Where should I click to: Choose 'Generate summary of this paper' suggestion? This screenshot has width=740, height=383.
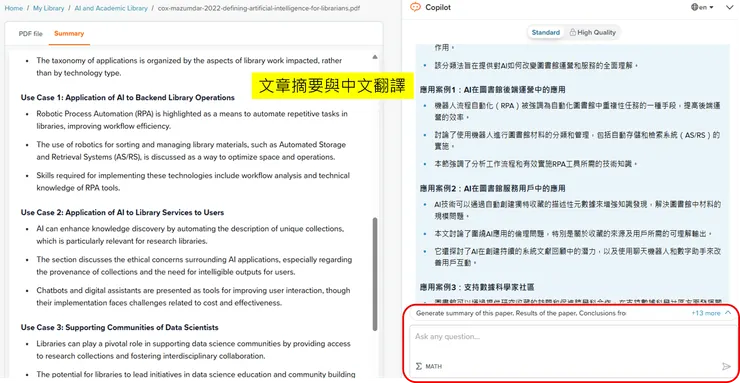click(465, 313)
